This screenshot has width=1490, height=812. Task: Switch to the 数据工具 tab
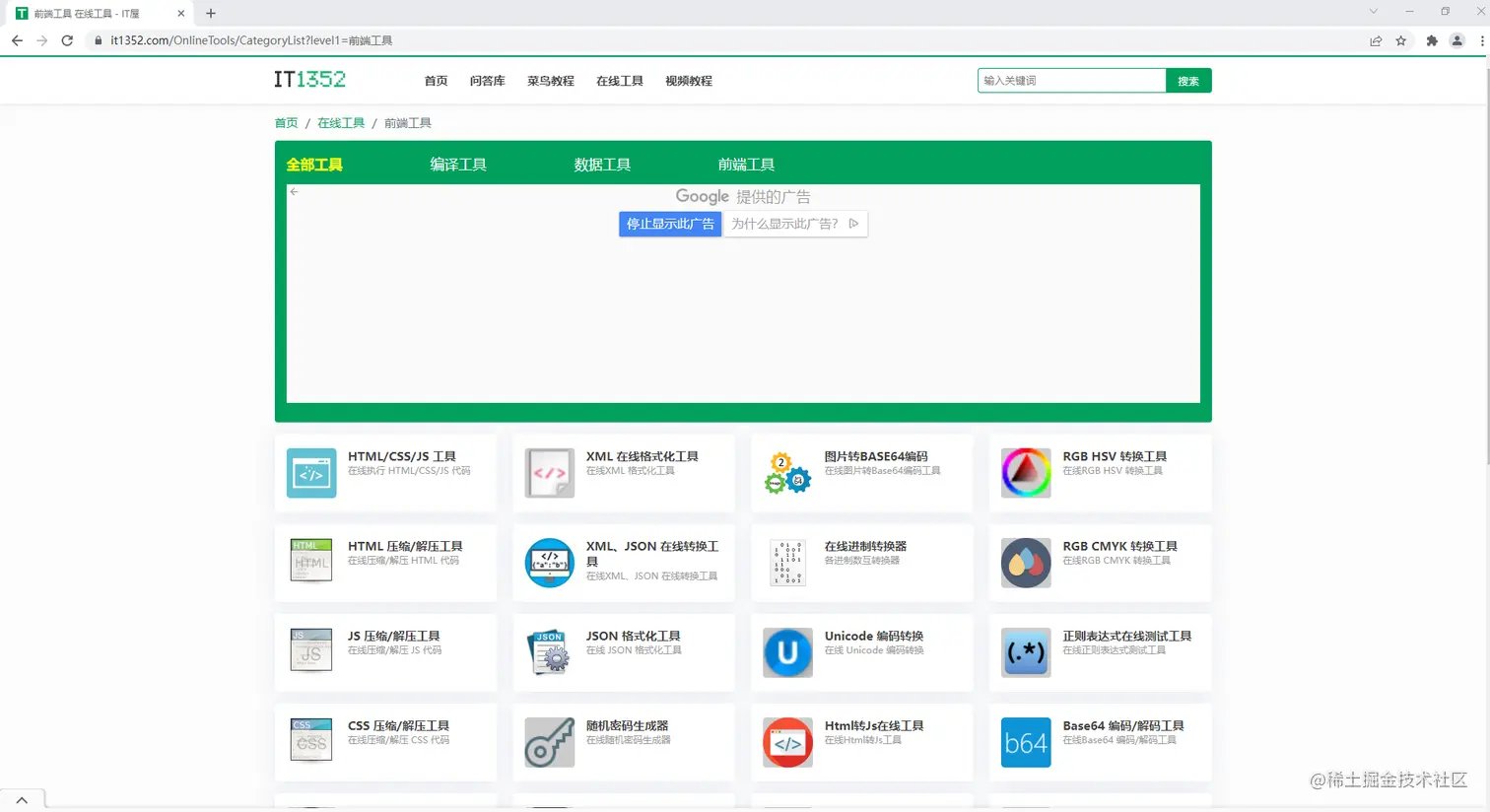point(602,165)
